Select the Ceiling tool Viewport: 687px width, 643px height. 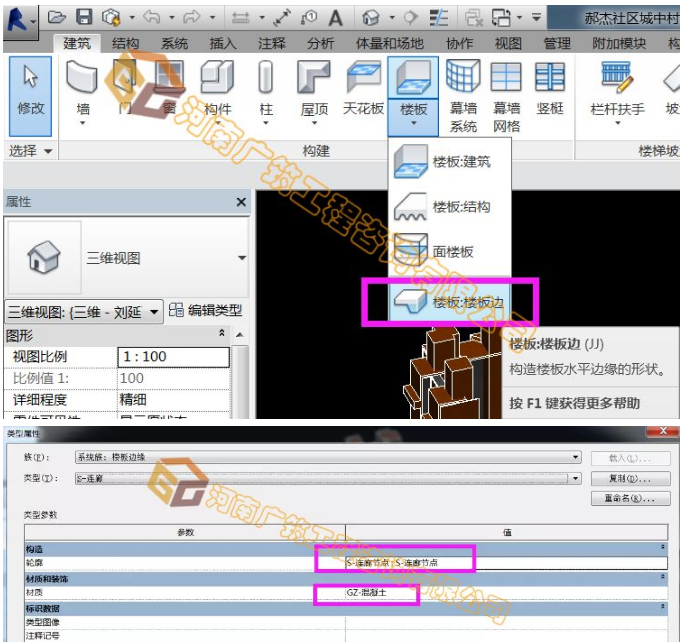(x=363, y=90)
